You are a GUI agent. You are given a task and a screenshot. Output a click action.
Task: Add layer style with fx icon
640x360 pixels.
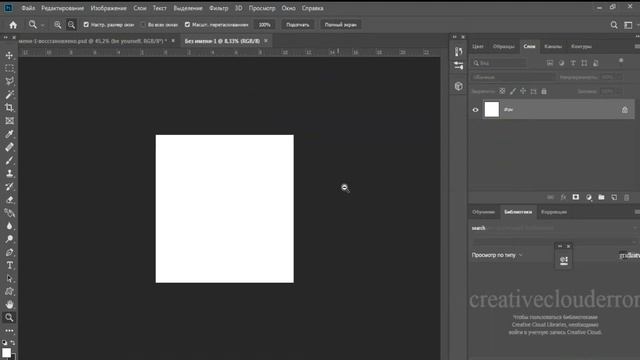[x=563, y=198]
